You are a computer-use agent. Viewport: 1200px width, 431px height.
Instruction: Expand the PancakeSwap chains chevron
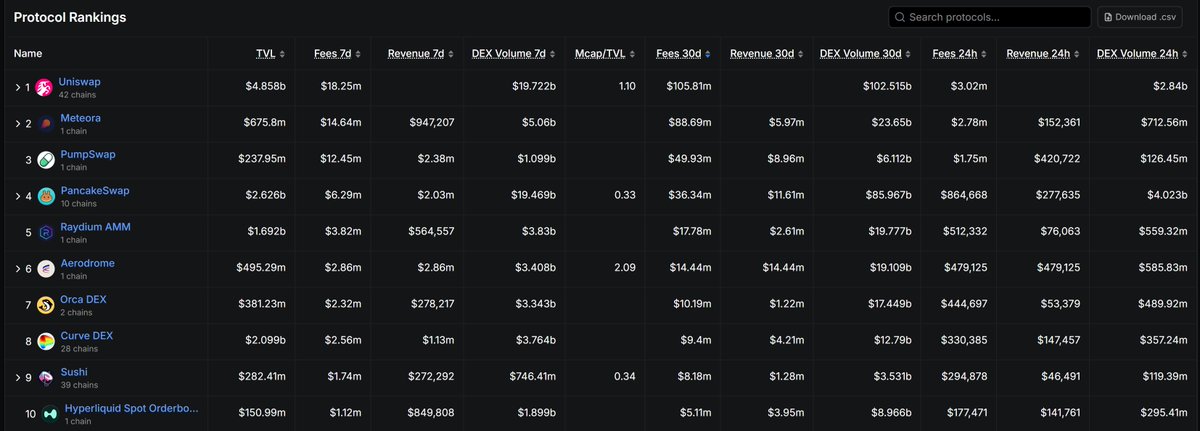[x=17, y=197]
